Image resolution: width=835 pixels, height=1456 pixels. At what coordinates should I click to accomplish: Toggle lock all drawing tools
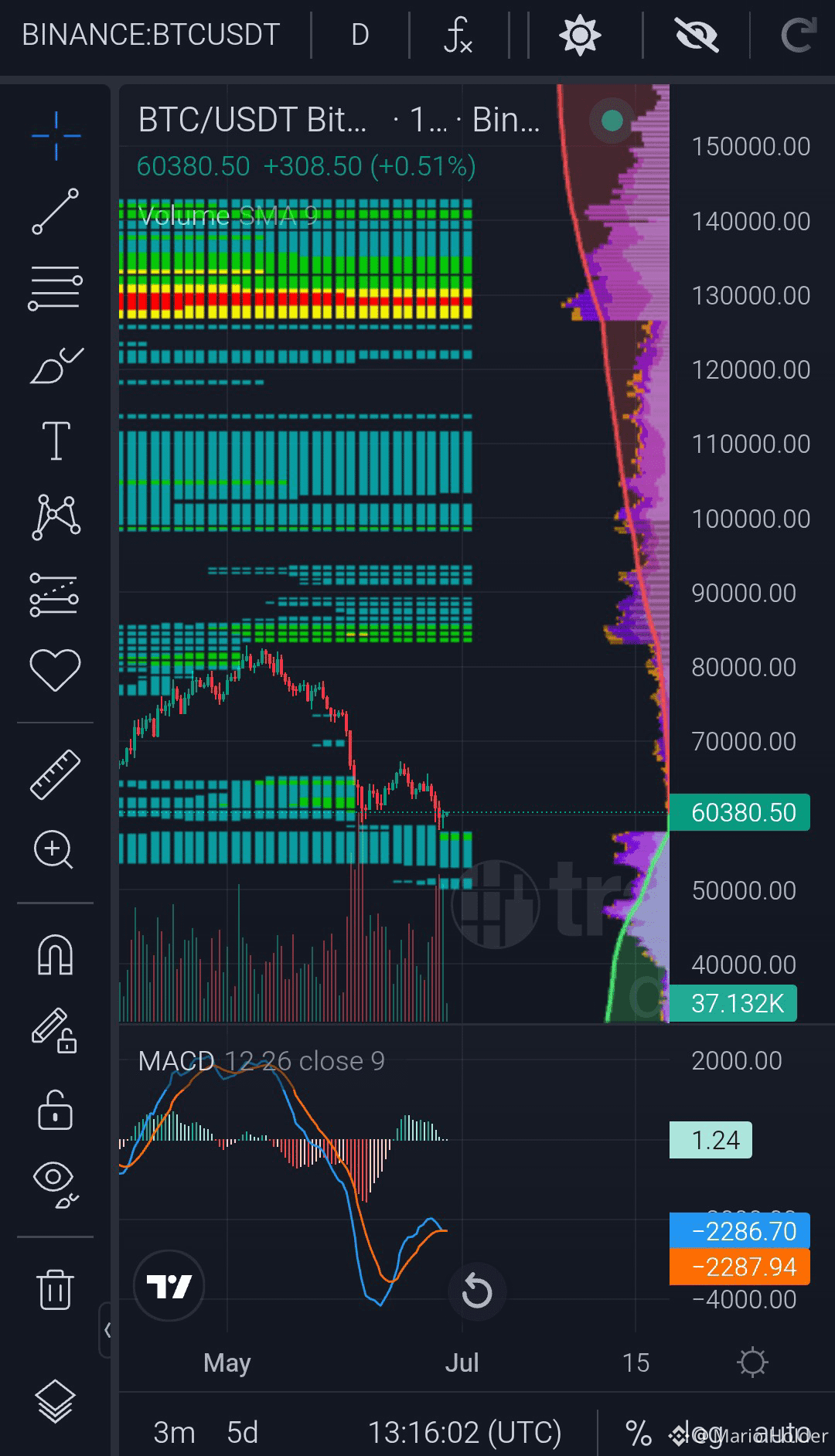(x=55, y=1110)
